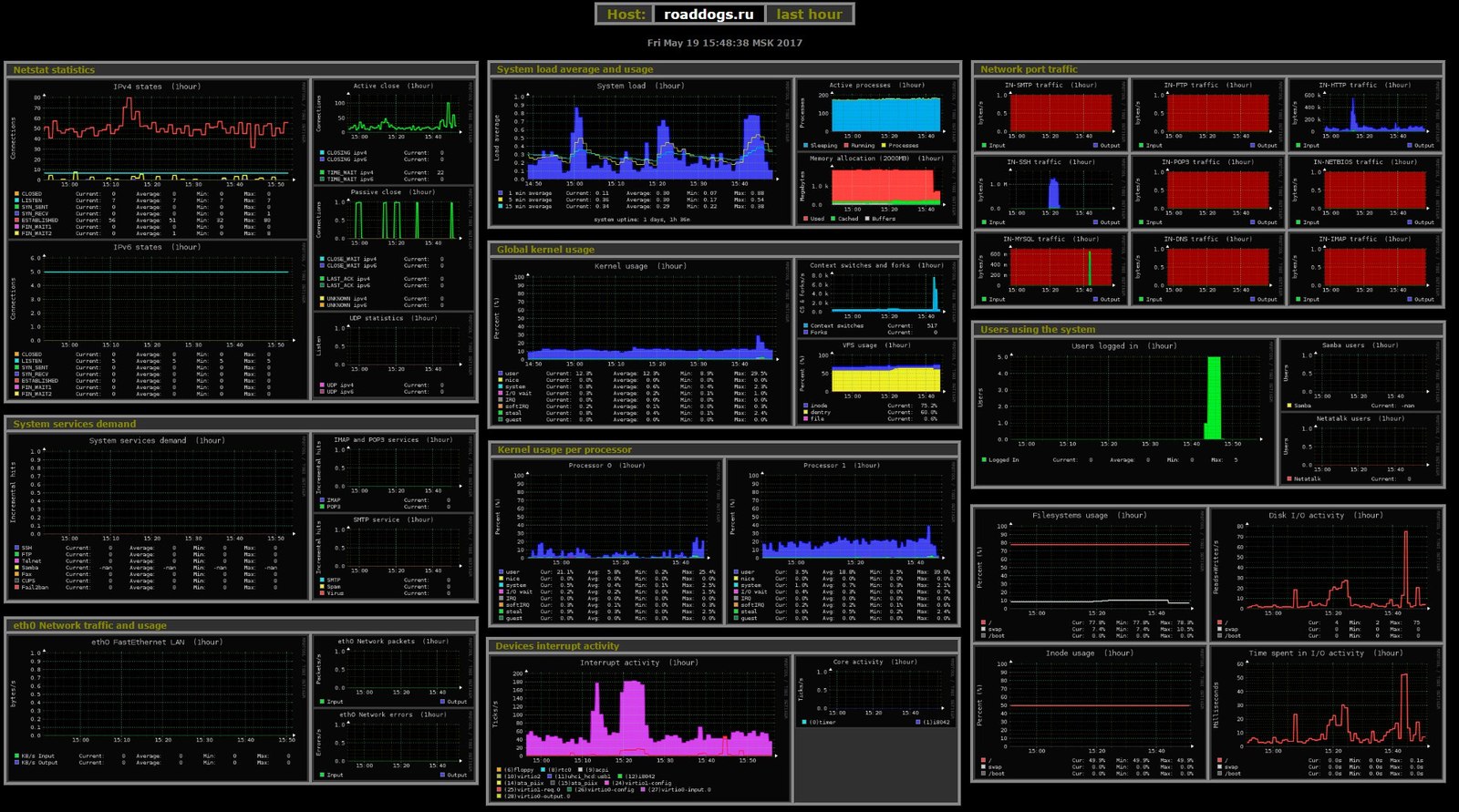This screenshot has height=812, width=1459.
Task: Open the VFS usage graph
Action: pyautogui.click(x=877, y=382)
